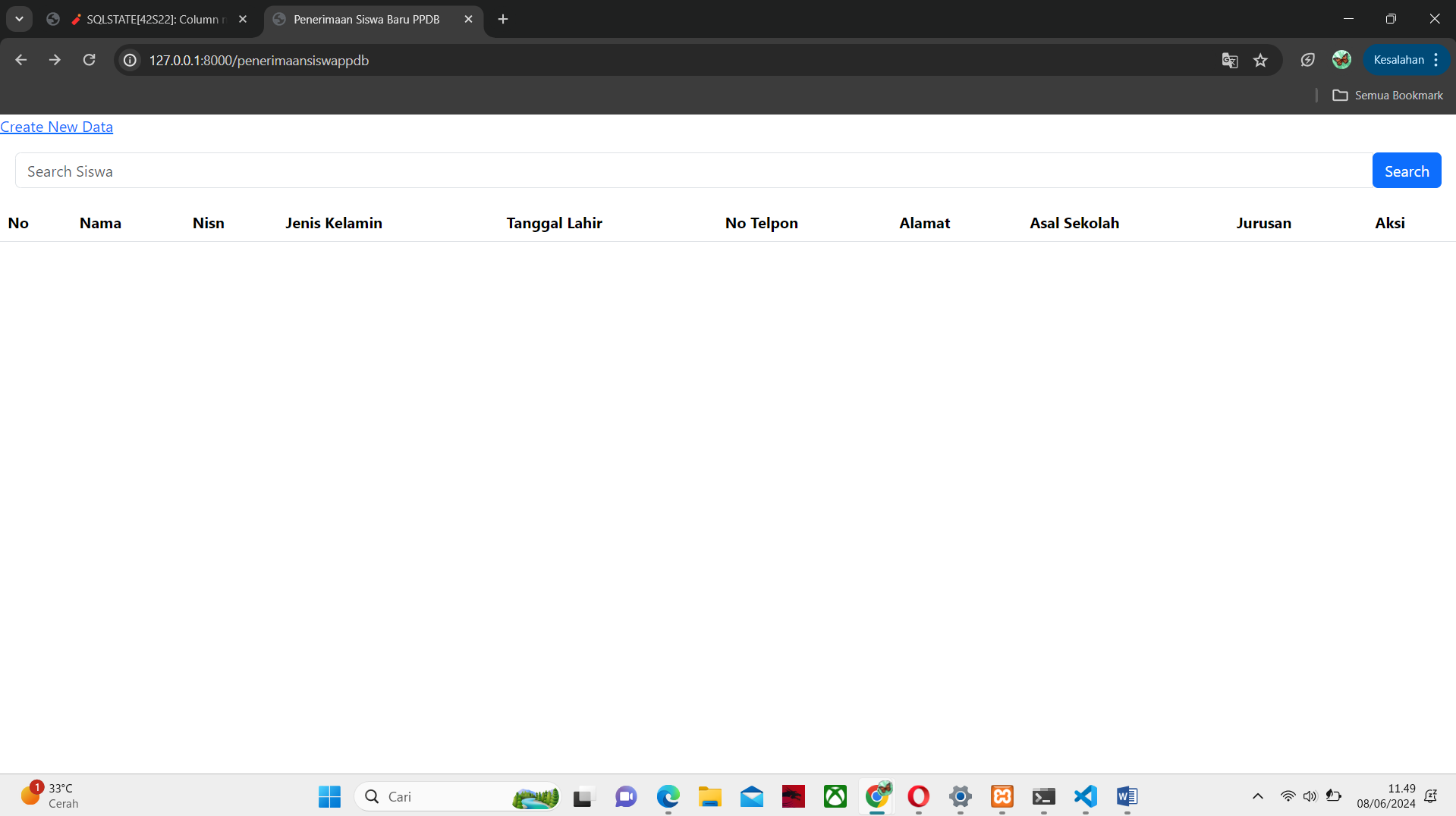Expand the tab search dropdown arrow
Image resolution: width=1456 pixels, height=816 pixels.
(x=19, y=19)
